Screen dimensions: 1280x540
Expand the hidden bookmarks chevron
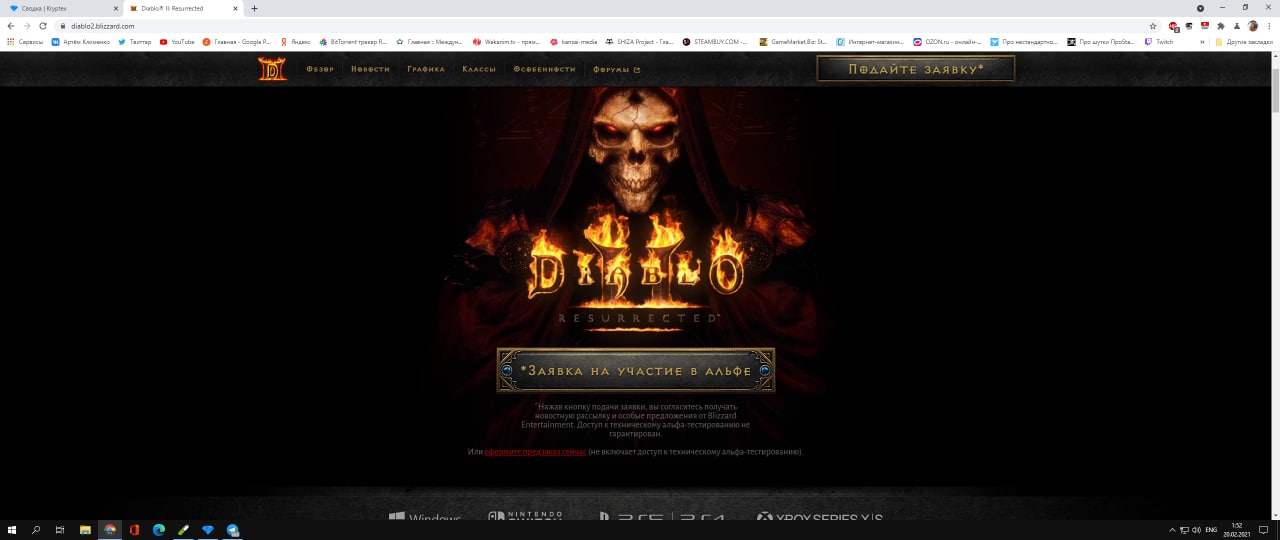click(x=1202, y=42)
